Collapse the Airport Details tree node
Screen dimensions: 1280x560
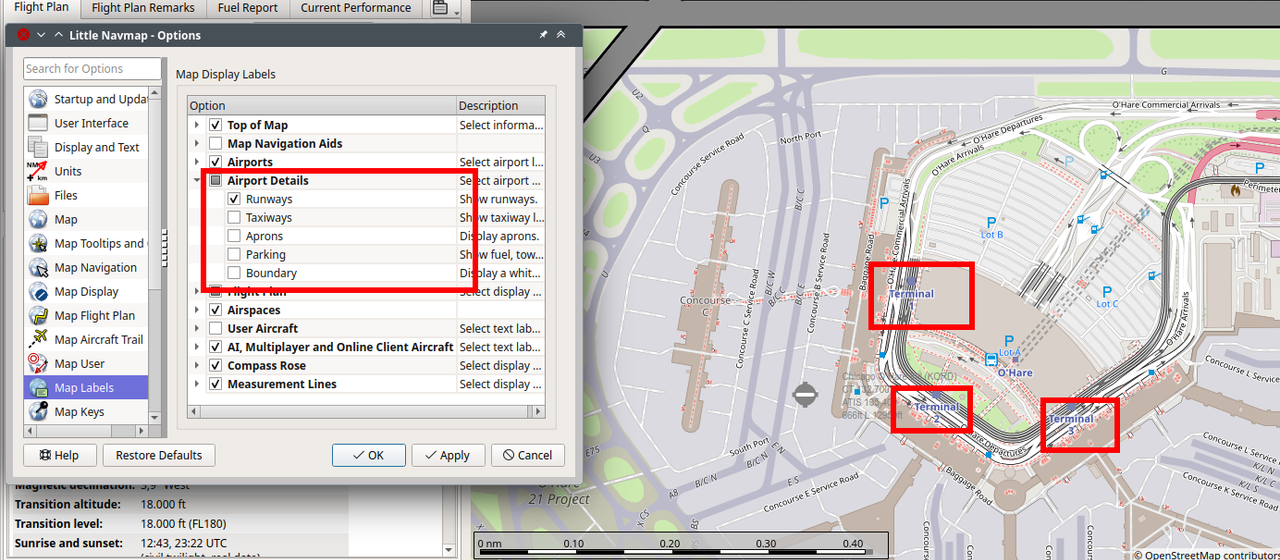tap(196, 181)
